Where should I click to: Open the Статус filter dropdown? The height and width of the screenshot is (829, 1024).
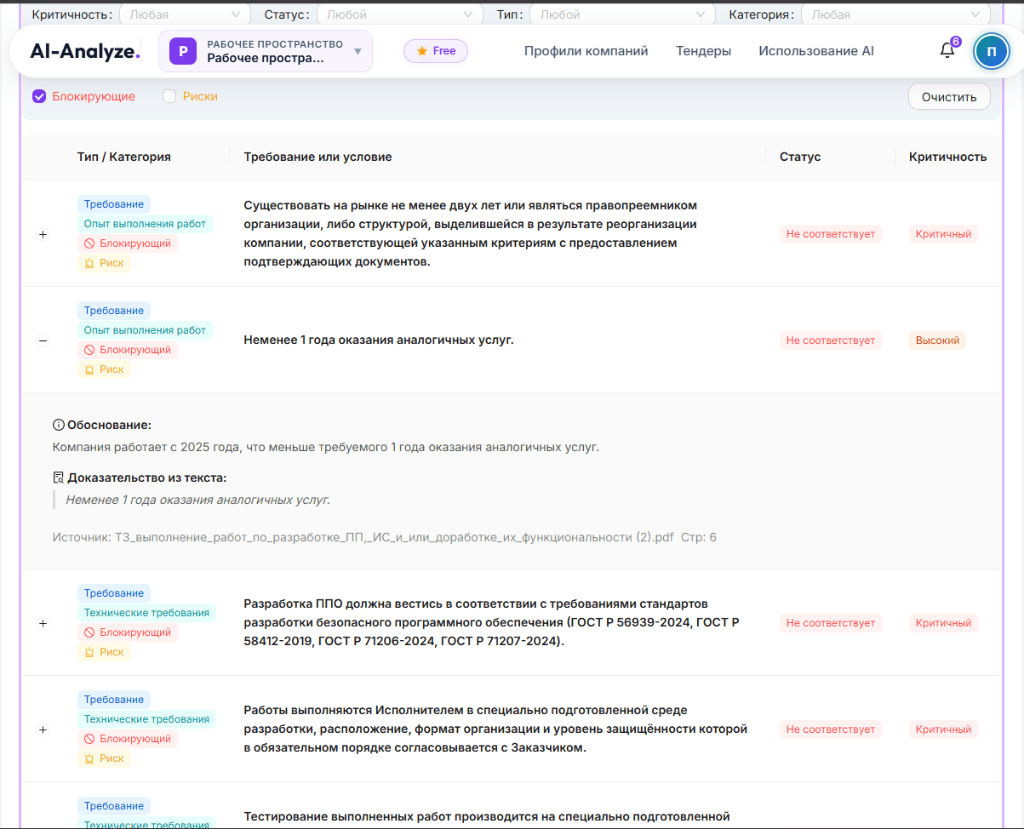click(x=399, y=14)
